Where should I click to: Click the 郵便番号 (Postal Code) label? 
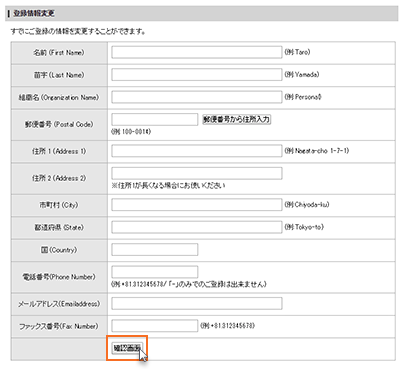[59, 124]
